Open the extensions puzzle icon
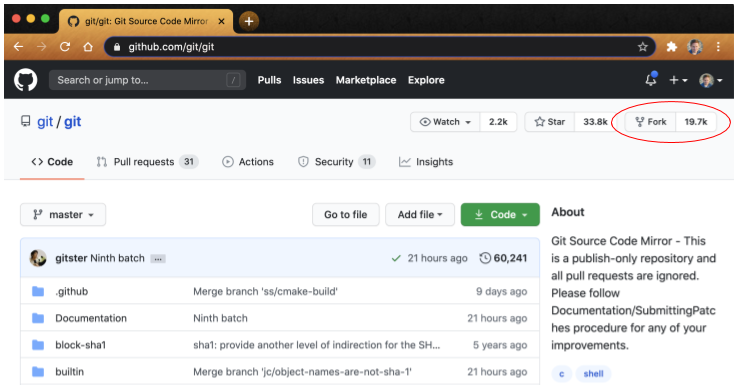The image size is (738, 390). [x=672, y=47]
